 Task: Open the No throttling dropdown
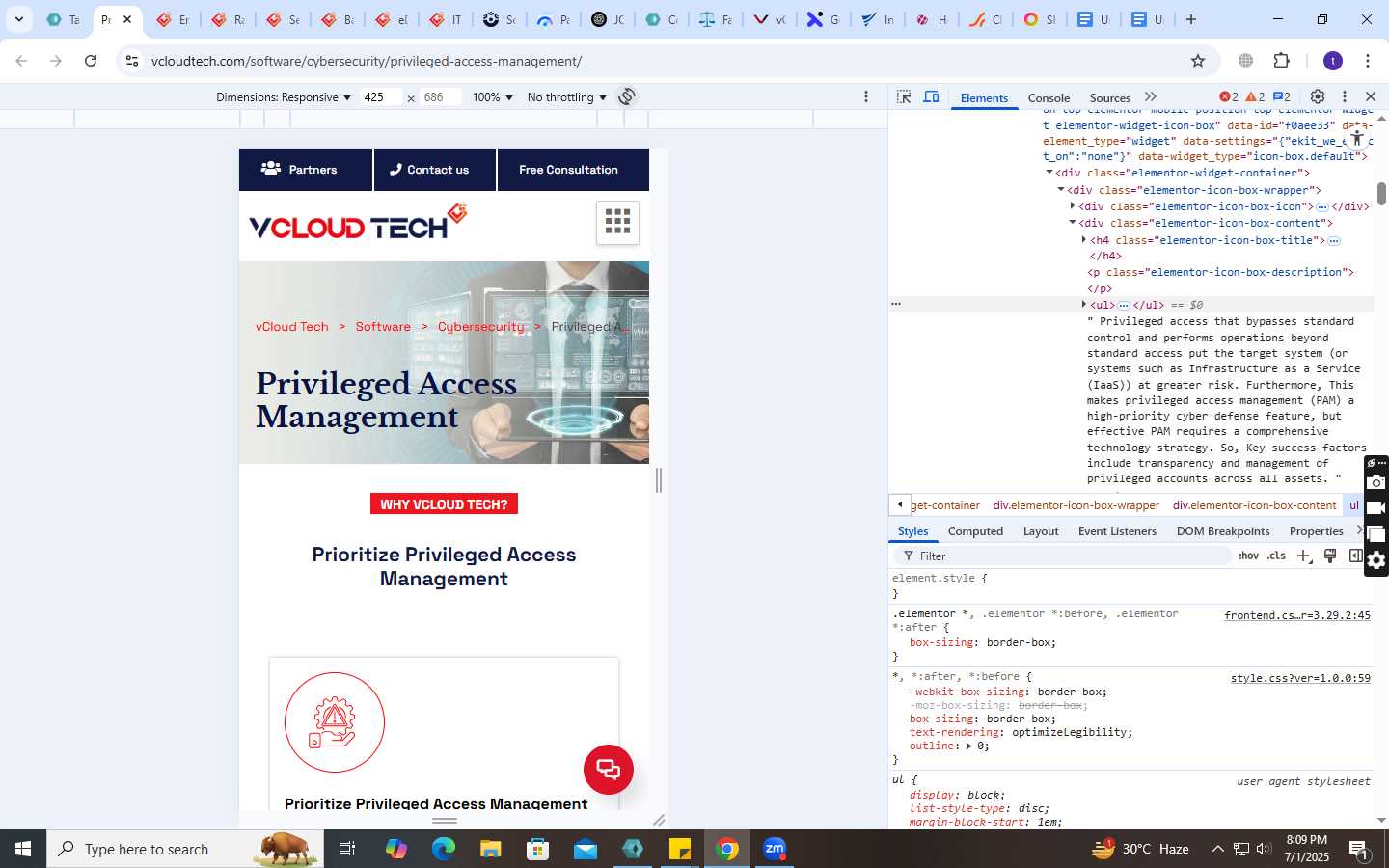(567, 97)
